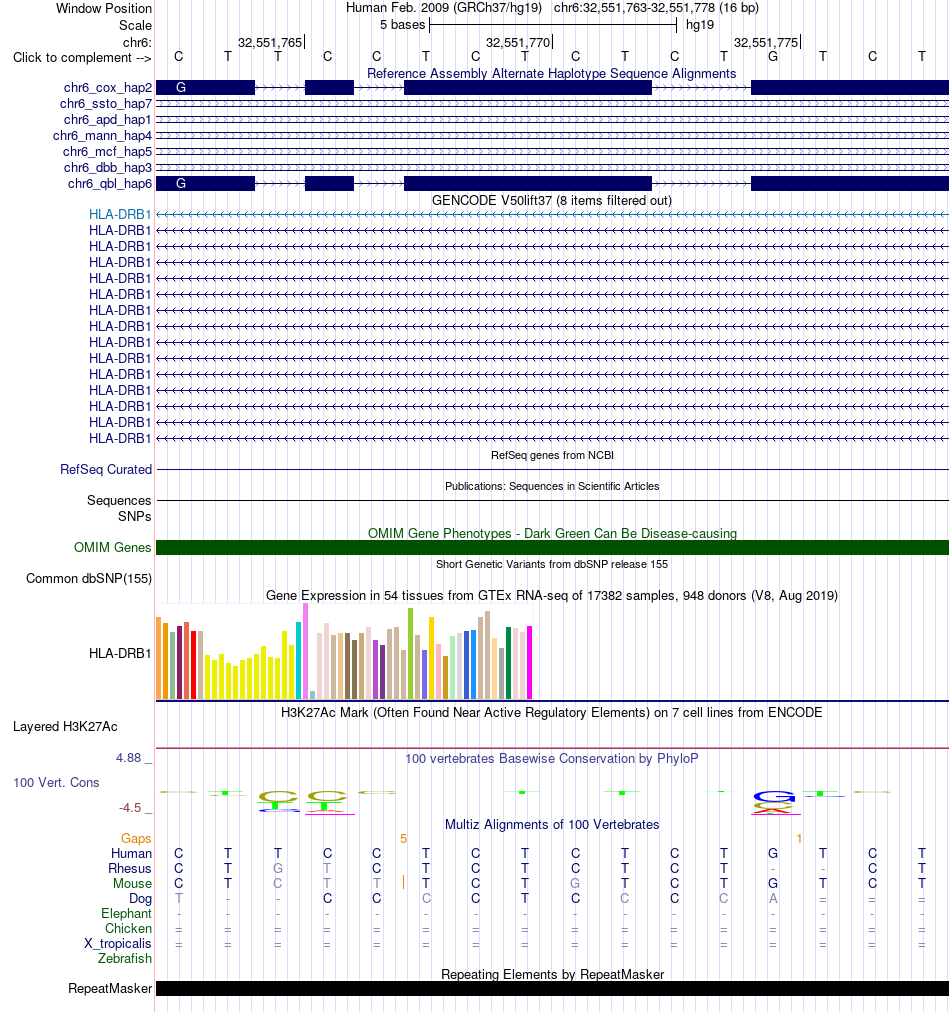
Task: Open the chr6_apd_hap1 haplotype label
Action: [108, 120]
